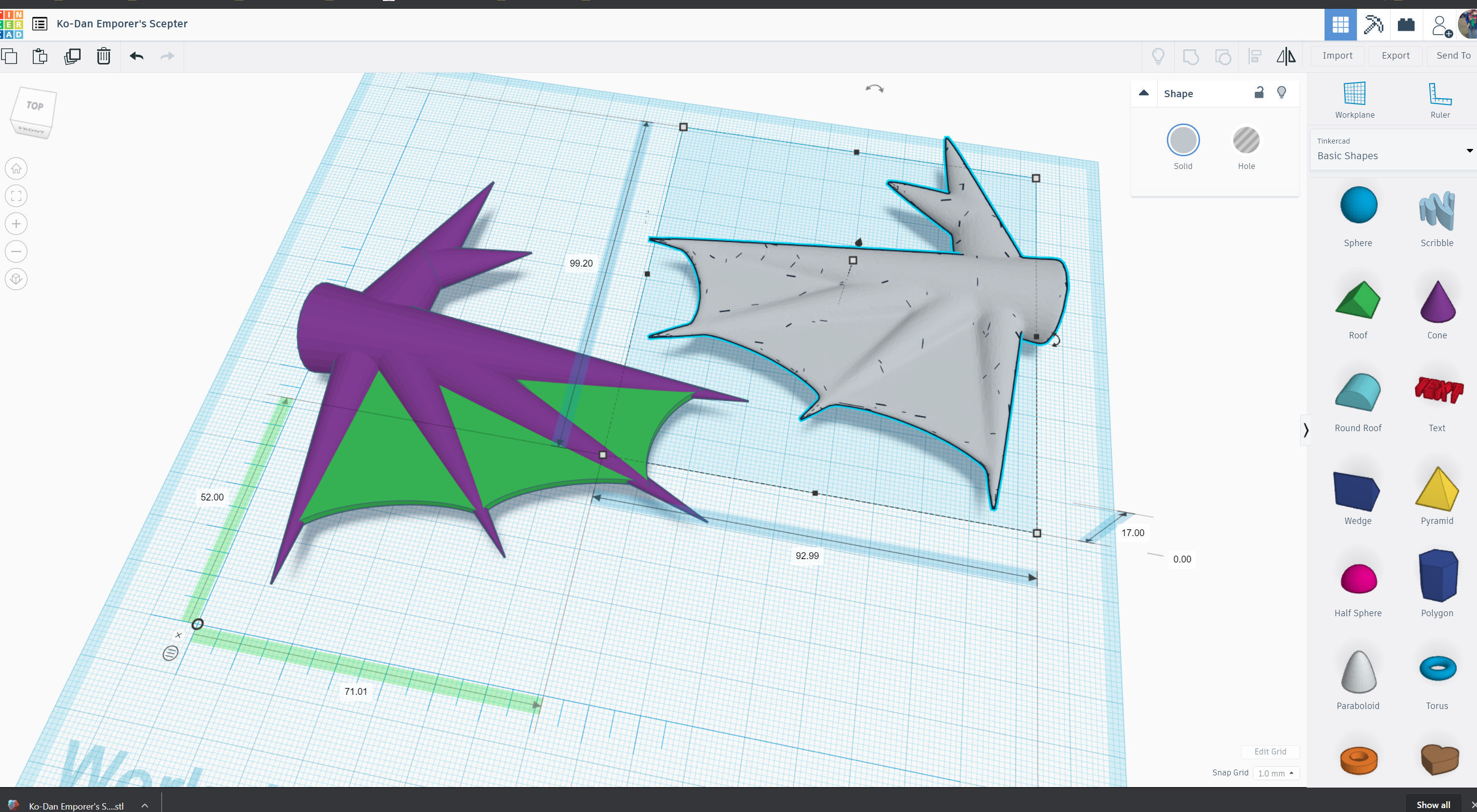Open the Snap Grid 1.0 mm dropdown
The height and width of the screenshot is (812, 1477).
click(x=1276, y=773)
